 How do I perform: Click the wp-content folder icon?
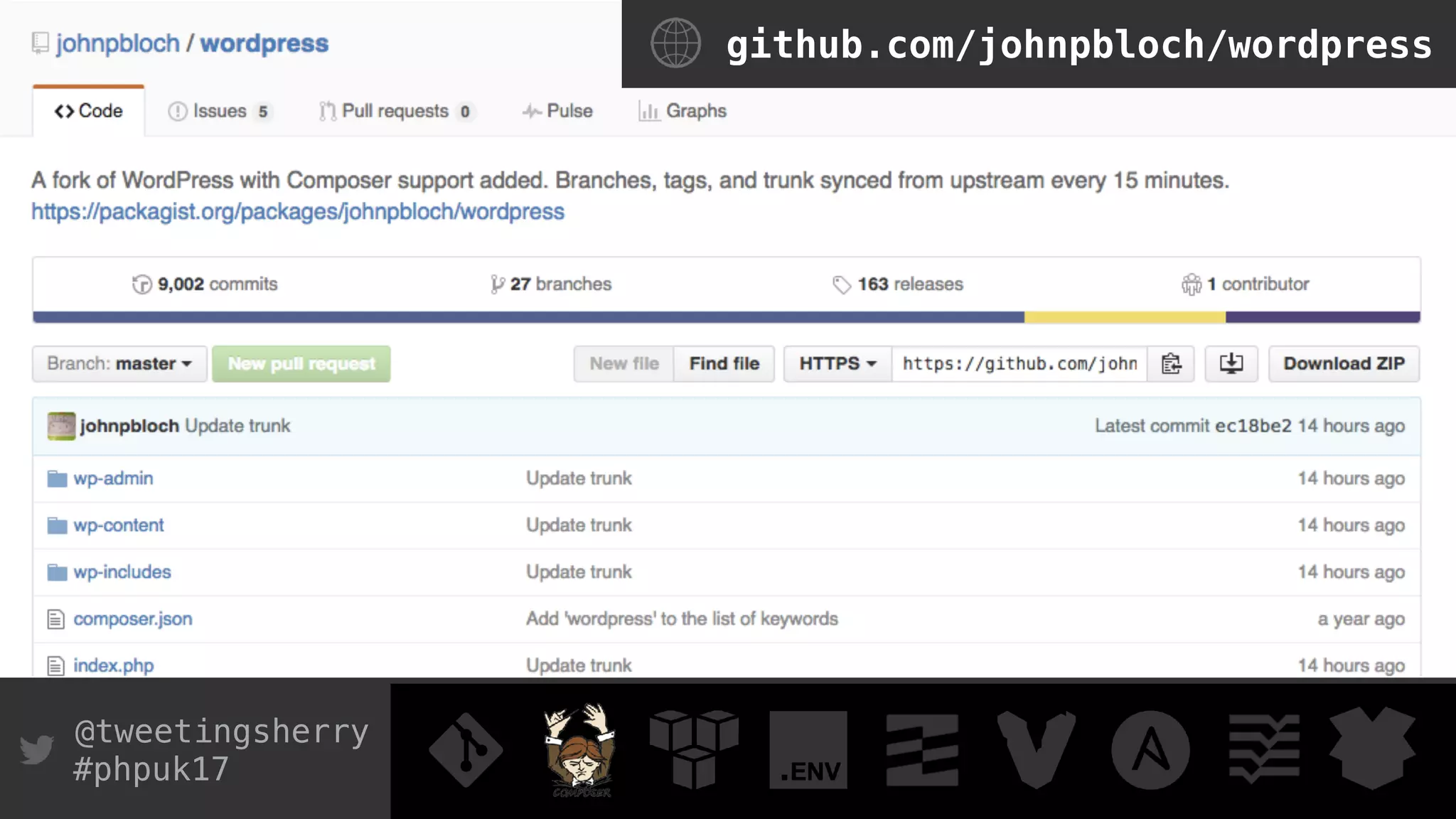pyautogui.click(x=57, y=525)
